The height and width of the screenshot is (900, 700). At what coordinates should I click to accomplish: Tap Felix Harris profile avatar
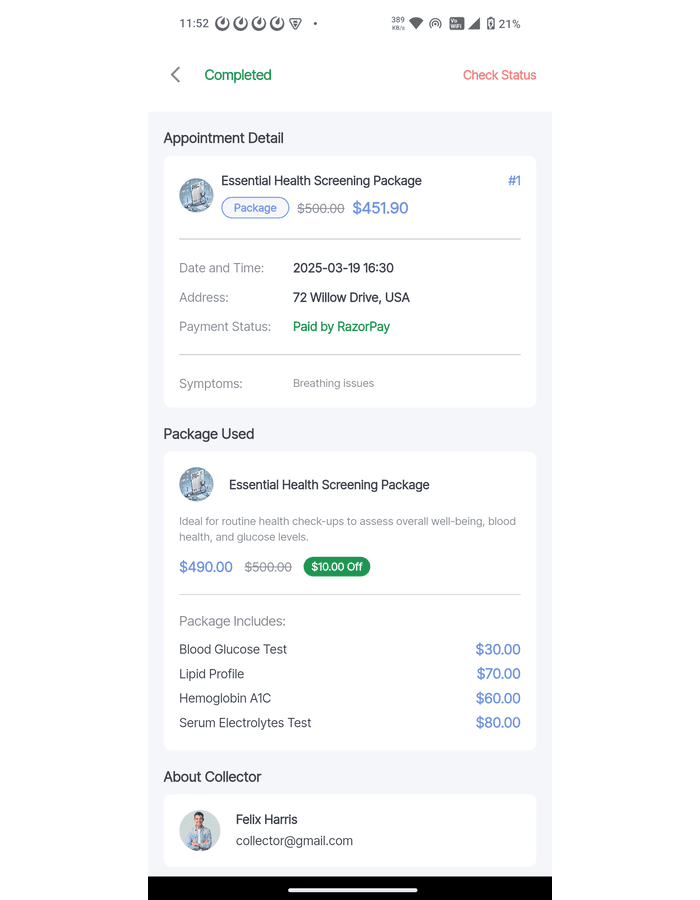(x=200, y=831)
